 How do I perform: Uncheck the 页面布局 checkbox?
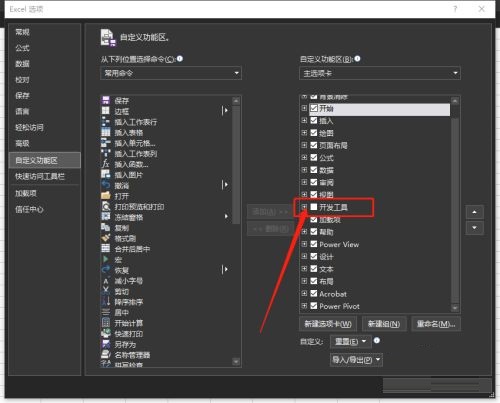[314, 145]
